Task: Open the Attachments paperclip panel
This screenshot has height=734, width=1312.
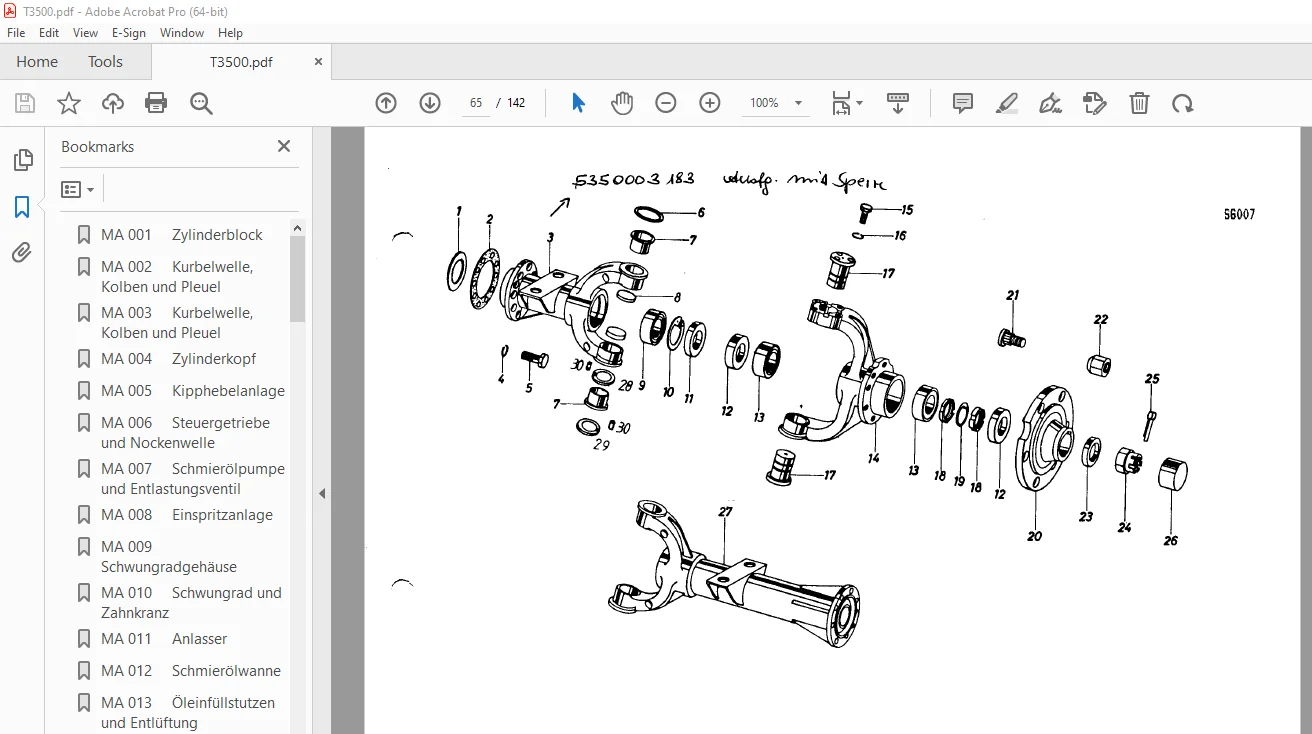Action: click(x=22, y=253)
